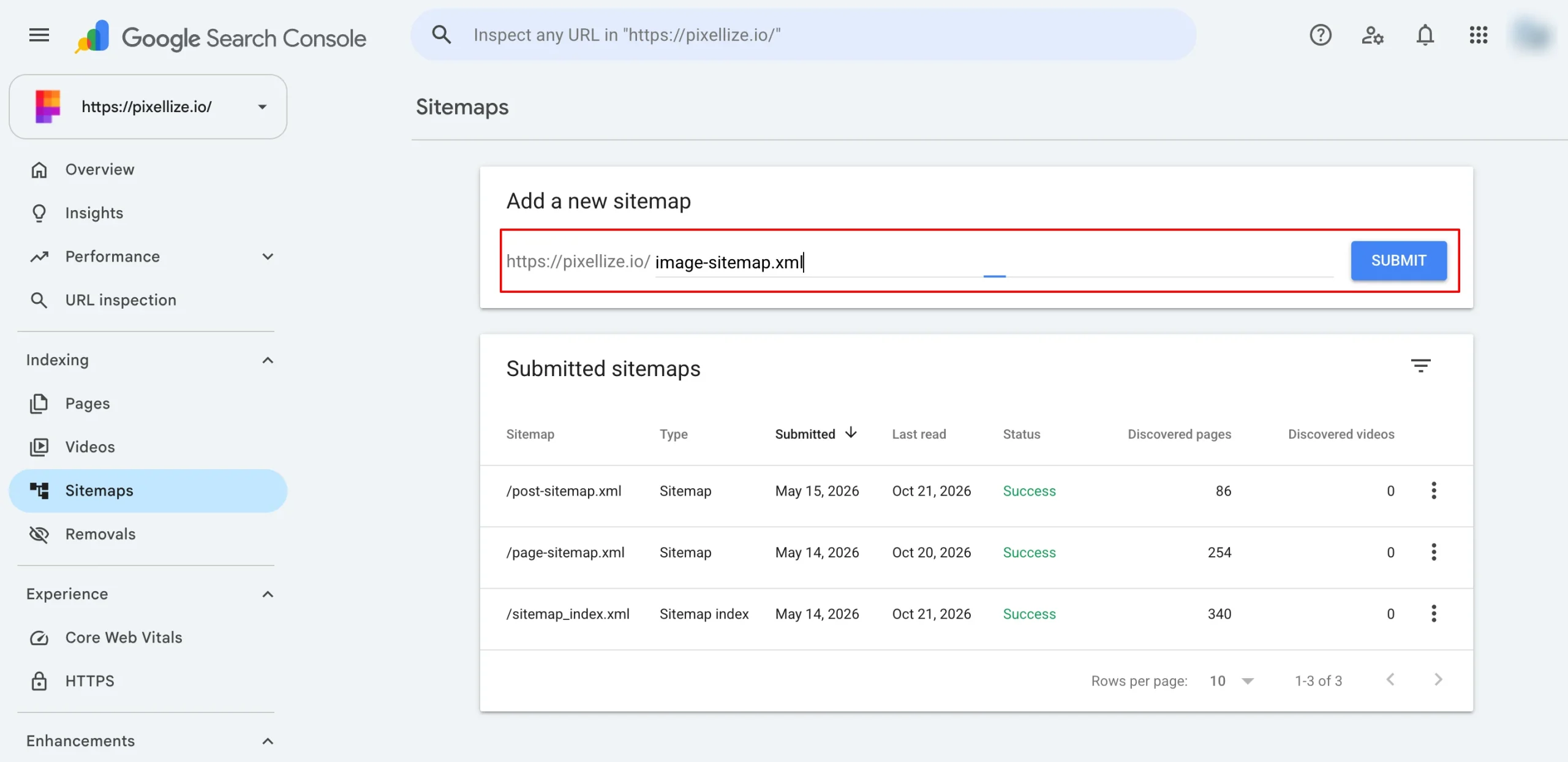Collapse the Experience section
This screenshot has height=762, width=1568.
[268, 594]
